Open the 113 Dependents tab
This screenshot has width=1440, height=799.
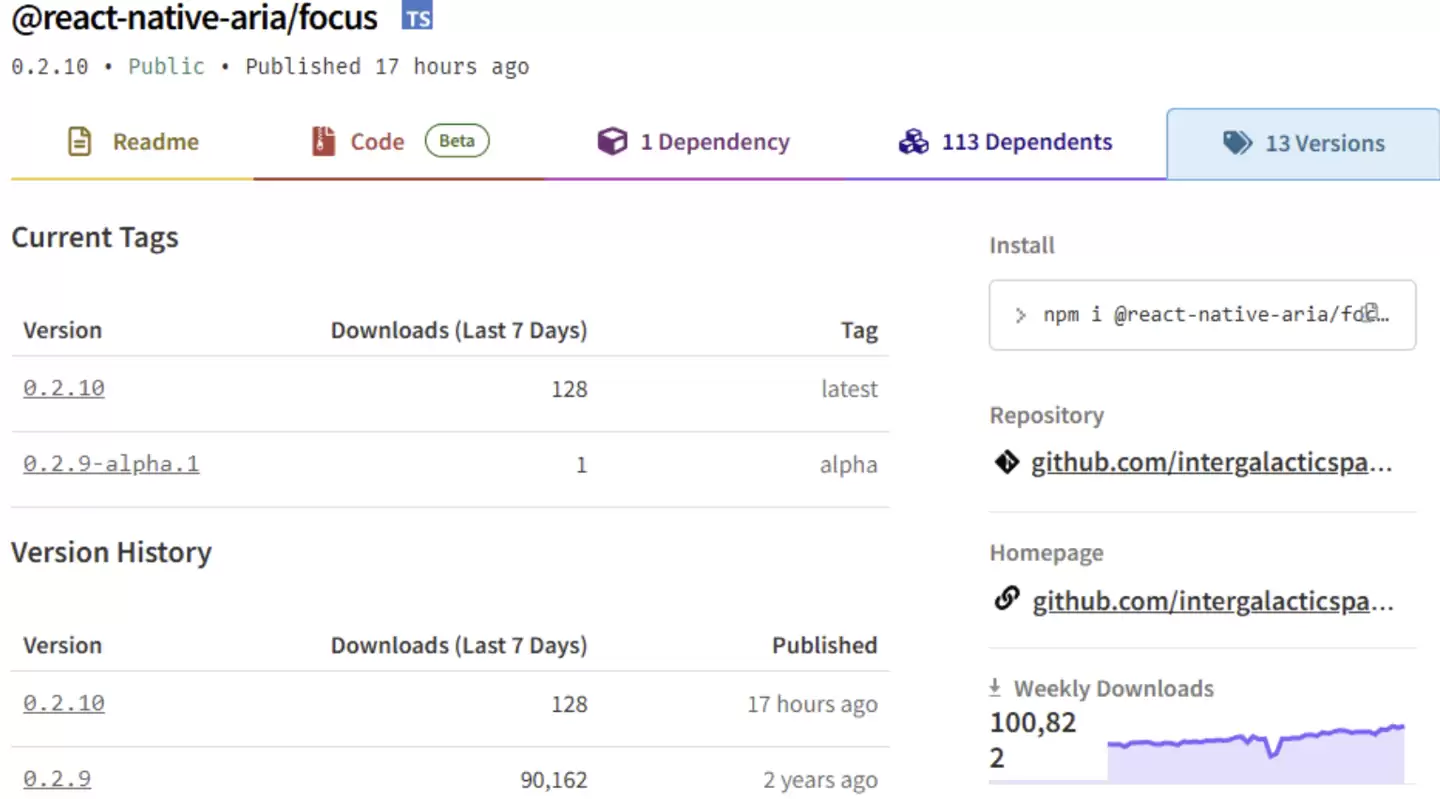point(1027,142)
